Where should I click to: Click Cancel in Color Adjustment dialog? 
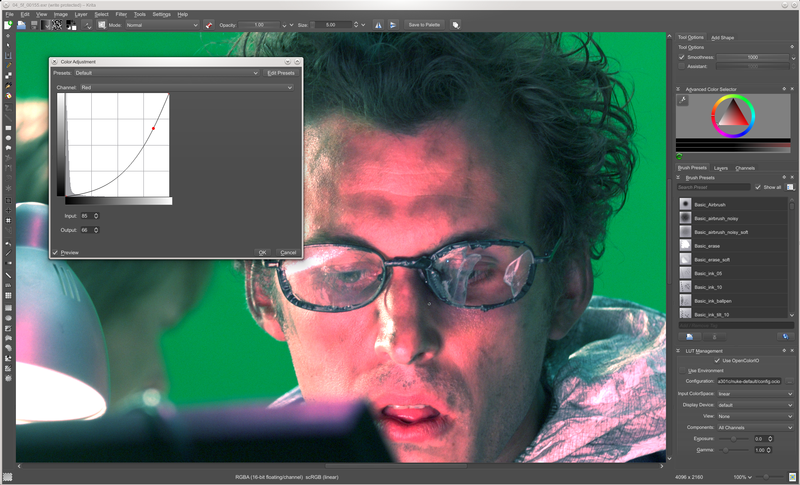288,252
